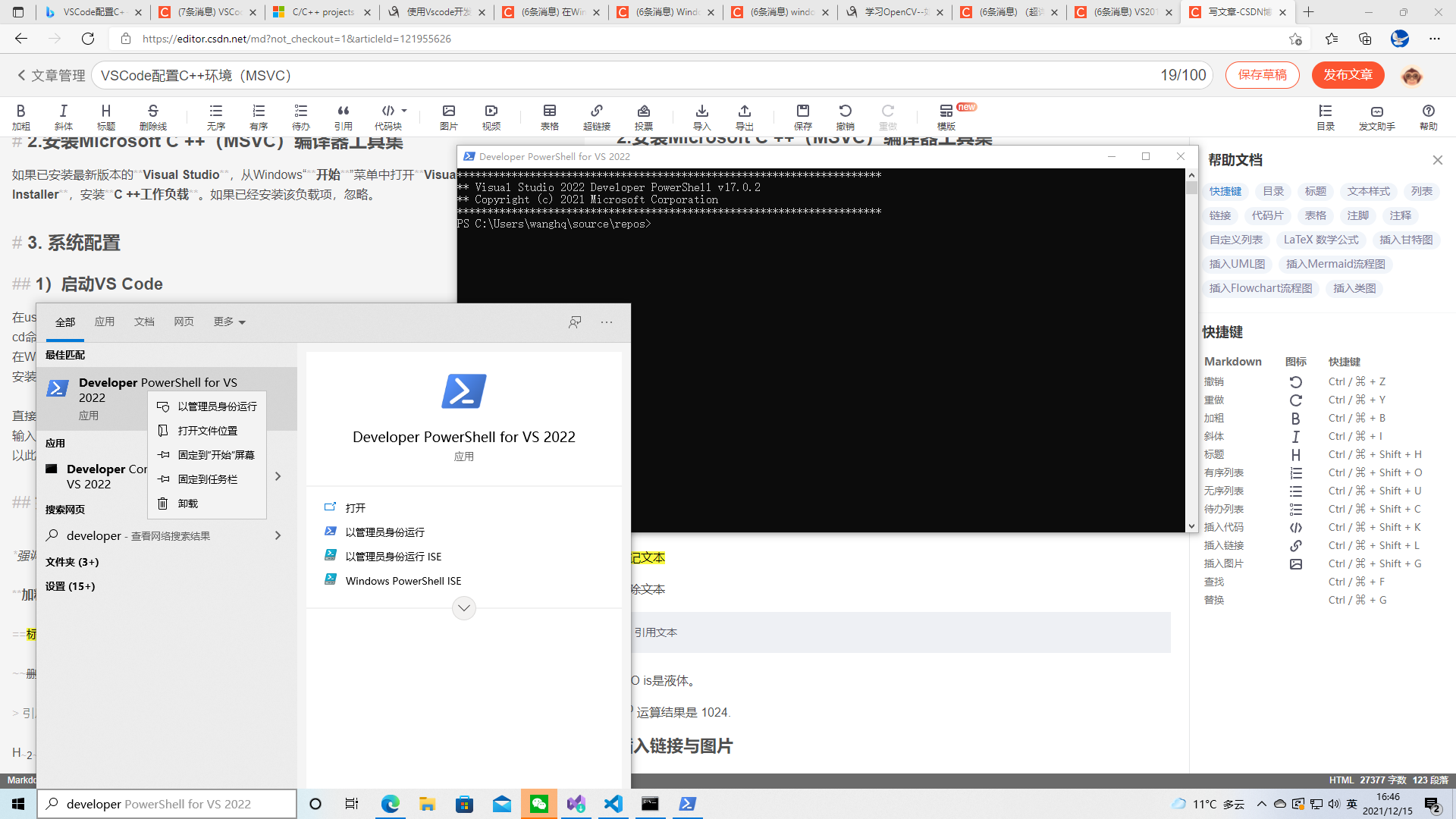This screenshot has width=1456, height=819.
Task: Open the 插入甘特图 help tag
Action: point(1406,240)
